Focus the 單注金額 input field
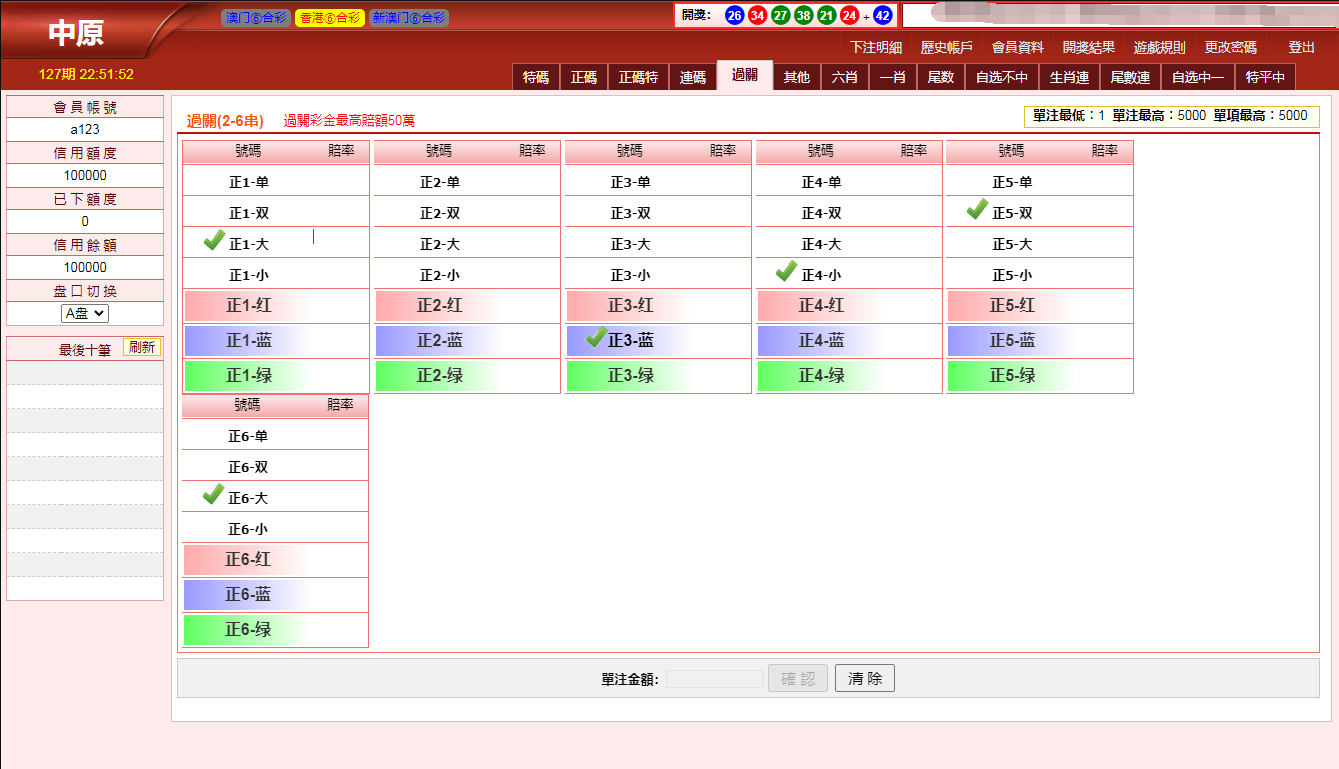 click(x=714, y=679)
